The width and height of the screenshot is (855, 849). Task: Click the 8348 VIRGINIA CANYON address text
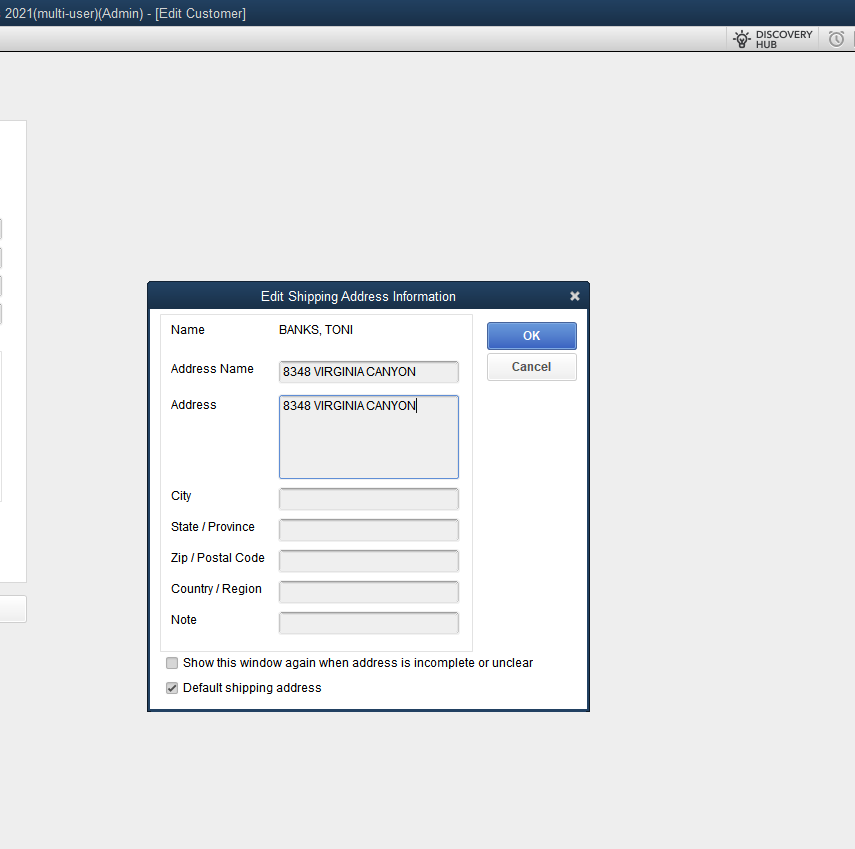[x=347, y=405]
